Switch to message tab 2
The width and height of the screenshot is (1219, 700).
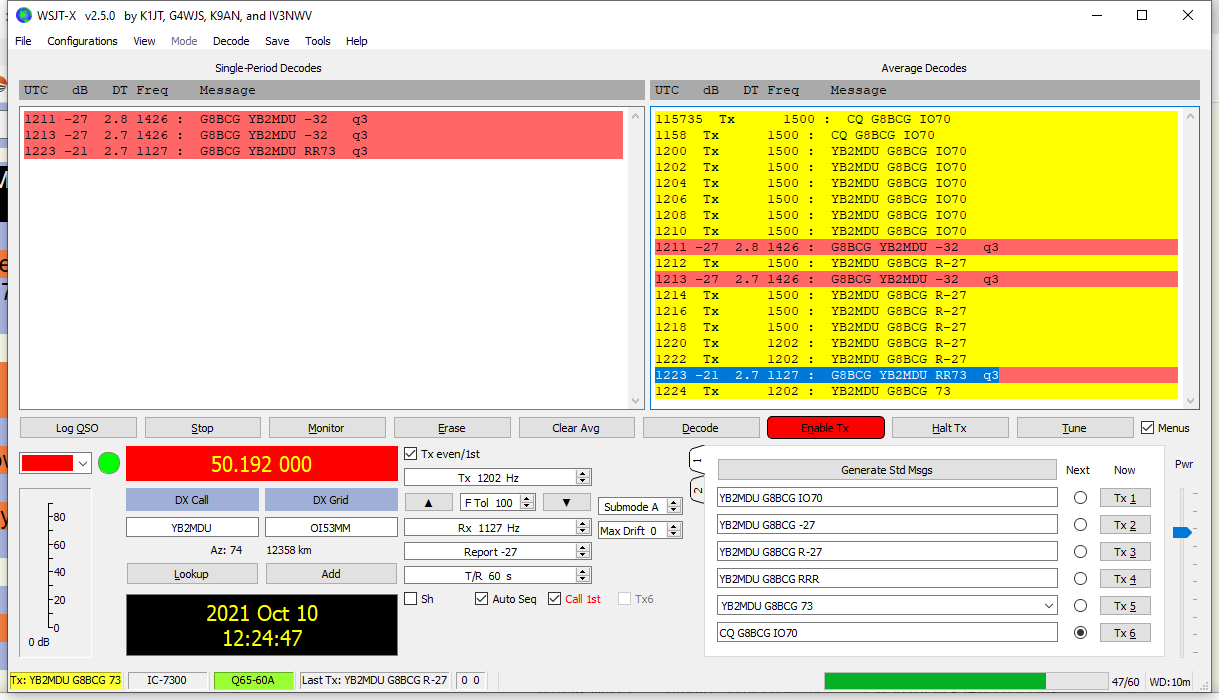(x=697, y=490)
